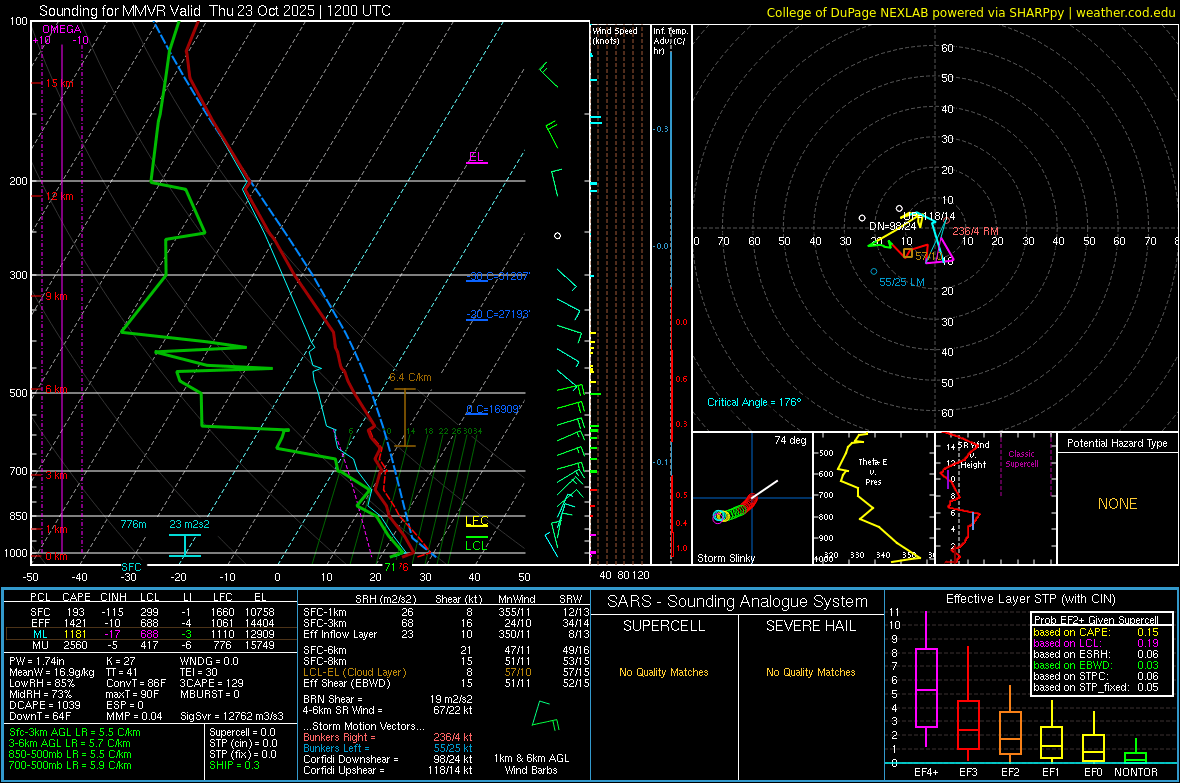
Task: Select the EFF parcel row
Action: coord(151,623)
